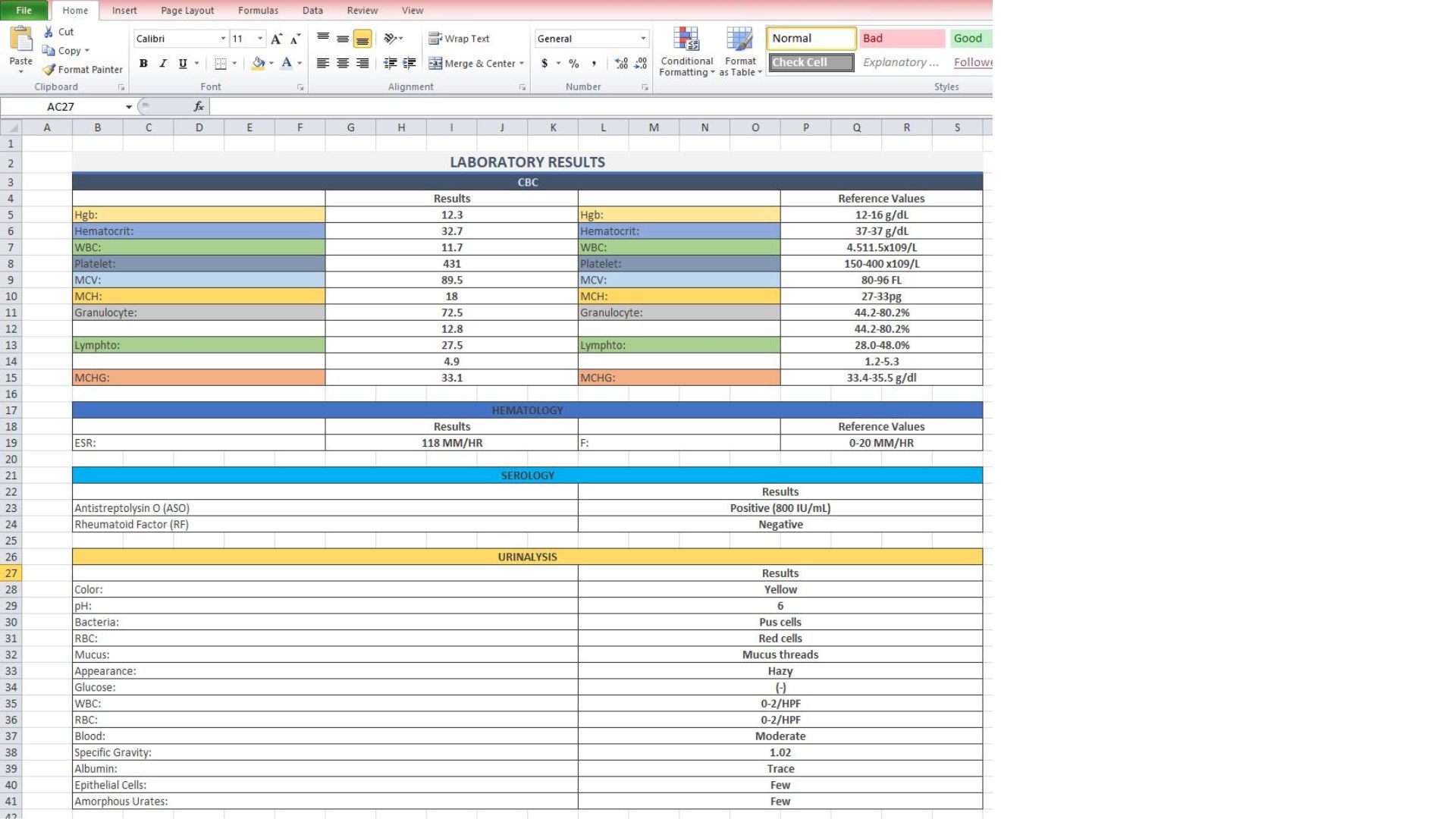This screenshot has height=819, width=1456.
Task: Apply the Check Cell style
Action: [811, 62]
